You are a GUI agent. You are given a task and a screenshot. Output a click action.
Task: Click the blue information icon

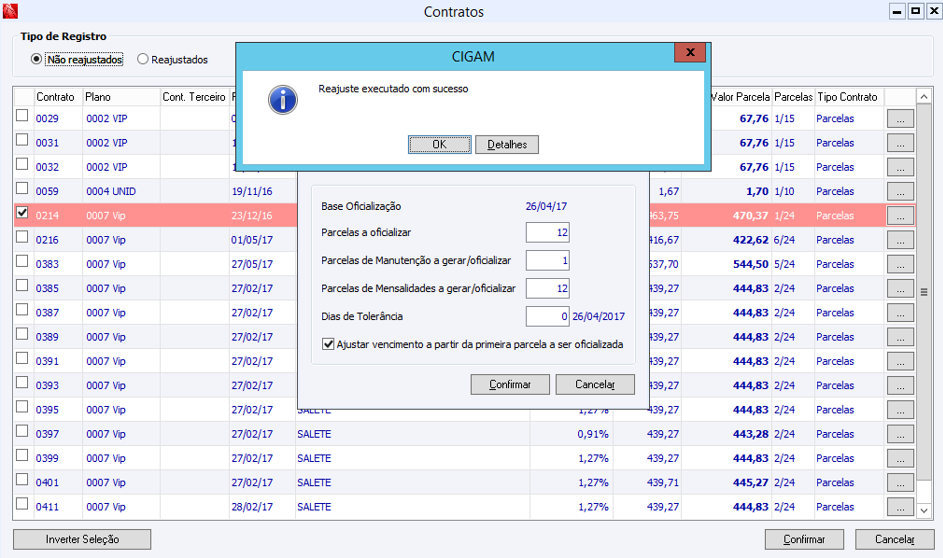tap(283, 100)
